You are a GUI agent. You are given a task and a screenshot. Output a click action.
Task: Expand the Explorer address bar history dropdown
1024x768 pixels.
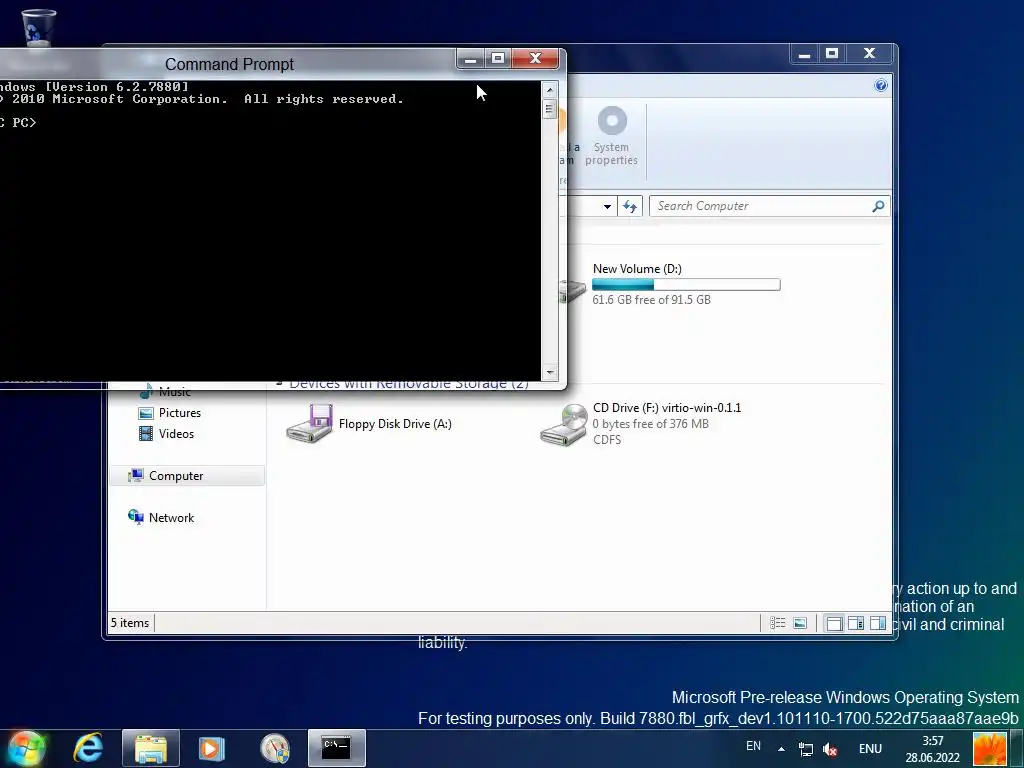[607, 206]
